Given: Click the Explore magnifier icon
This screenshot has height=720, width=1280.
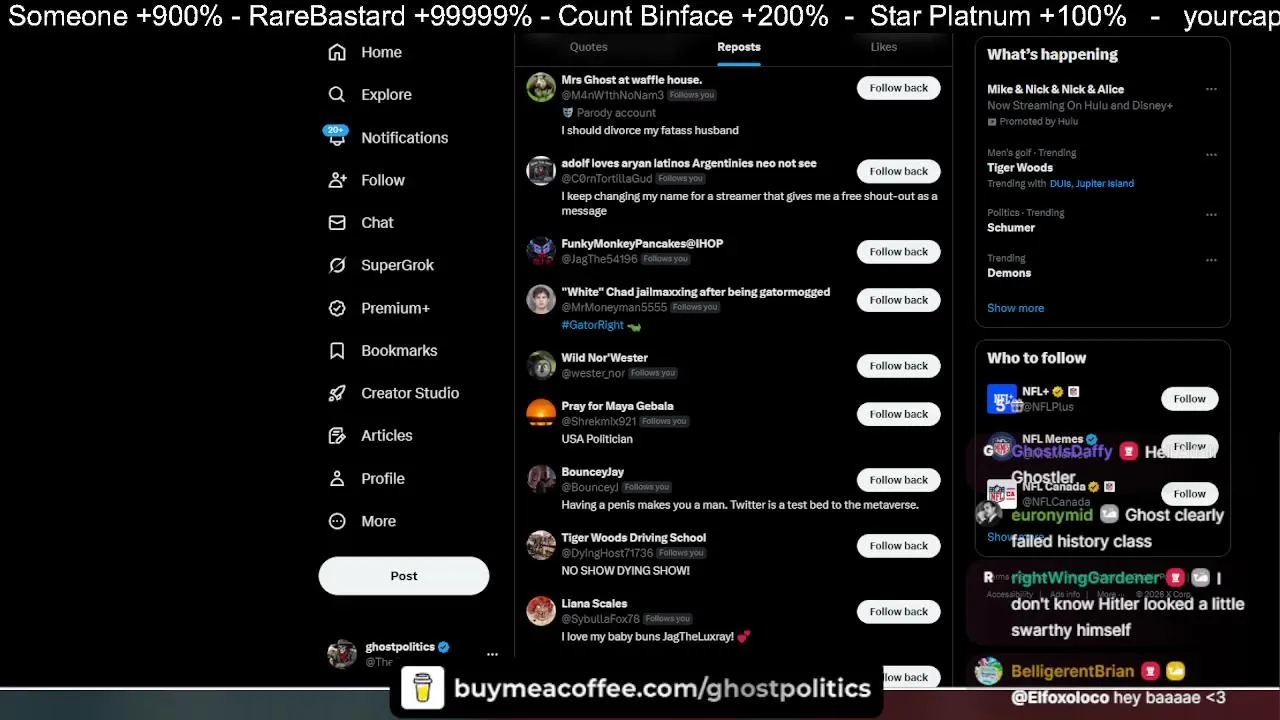Looking at the screenshot, I should click(337, 94).
